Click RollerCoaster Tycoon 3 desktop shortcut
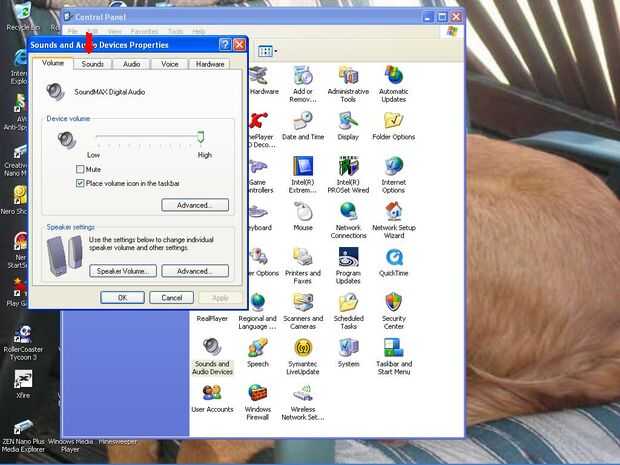The width and height of the screenshot is (620, 465). [23, 342]
